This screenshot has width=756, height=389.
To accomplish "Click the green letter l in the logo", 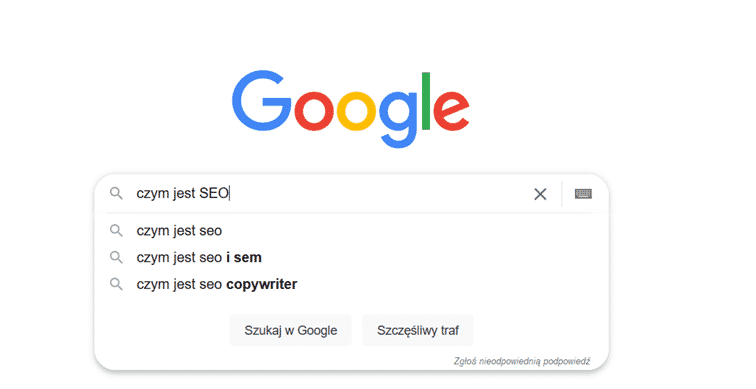I will (x=426, y=101).
